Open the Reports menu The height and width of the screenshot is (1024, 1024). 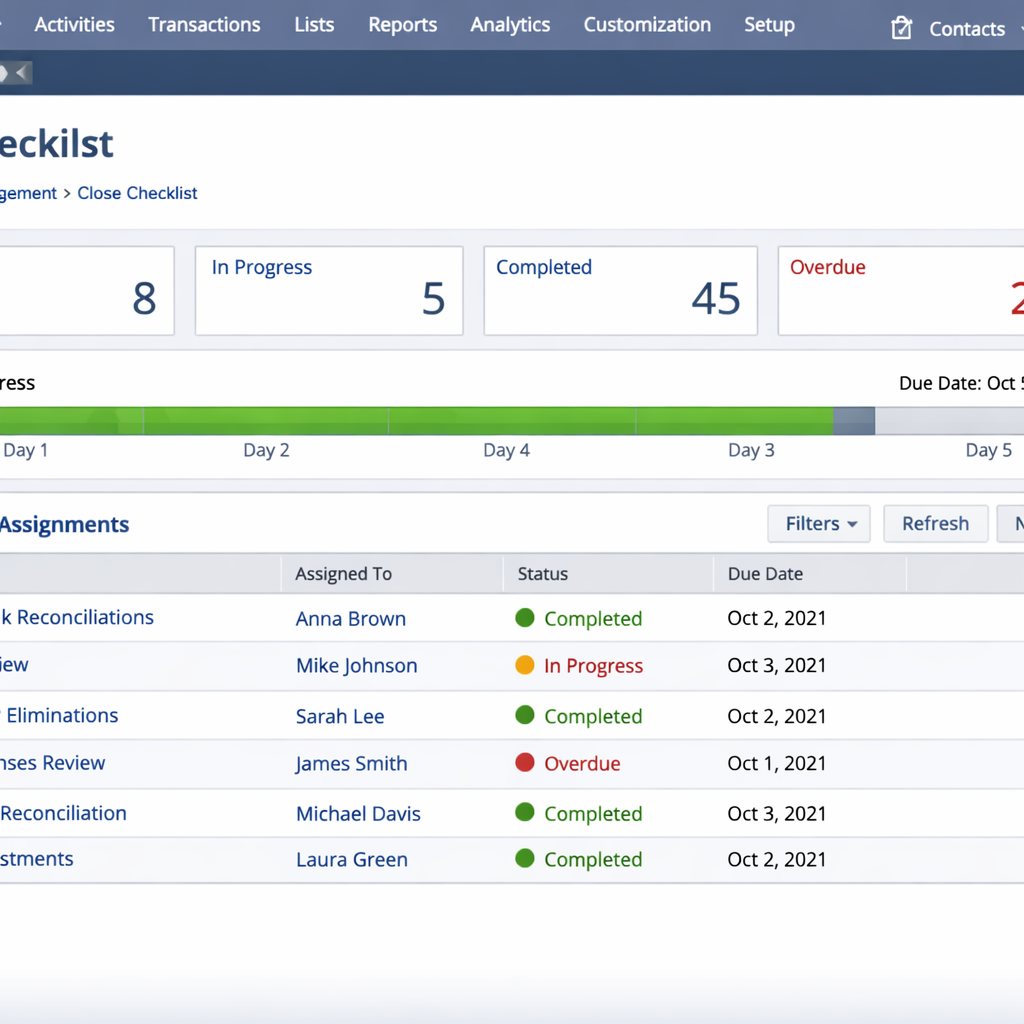pos(402,25)
